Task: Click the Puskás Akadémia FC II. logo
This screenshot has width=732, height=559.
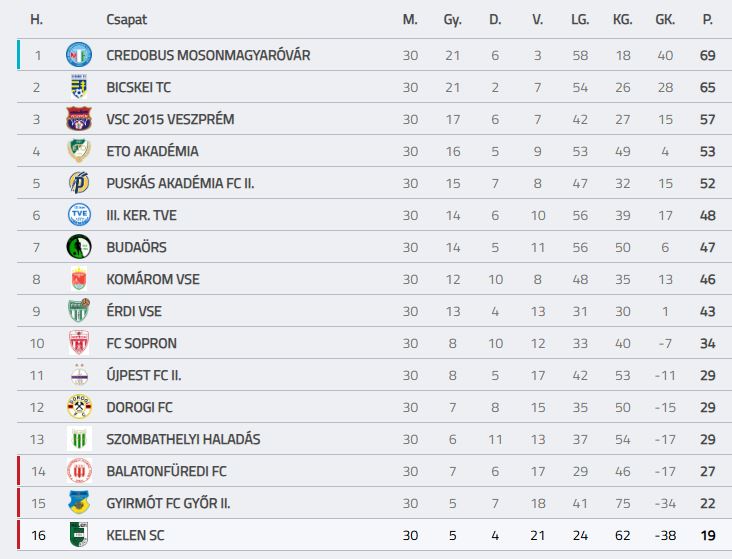Action: [79, 183]
